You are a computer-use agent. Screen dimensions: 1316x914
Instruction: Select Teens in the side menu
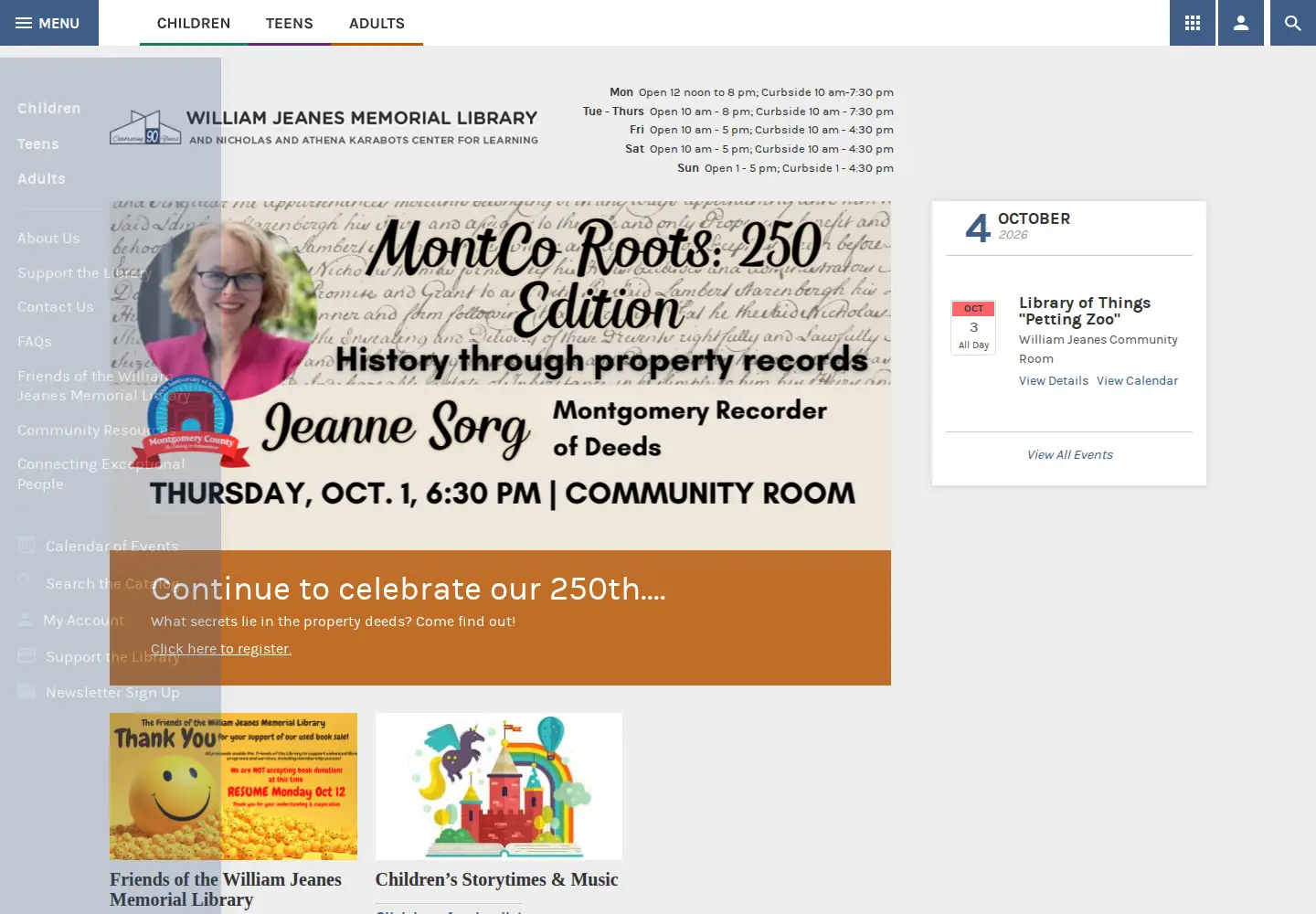pyautogui.click(x=38, y=144)
